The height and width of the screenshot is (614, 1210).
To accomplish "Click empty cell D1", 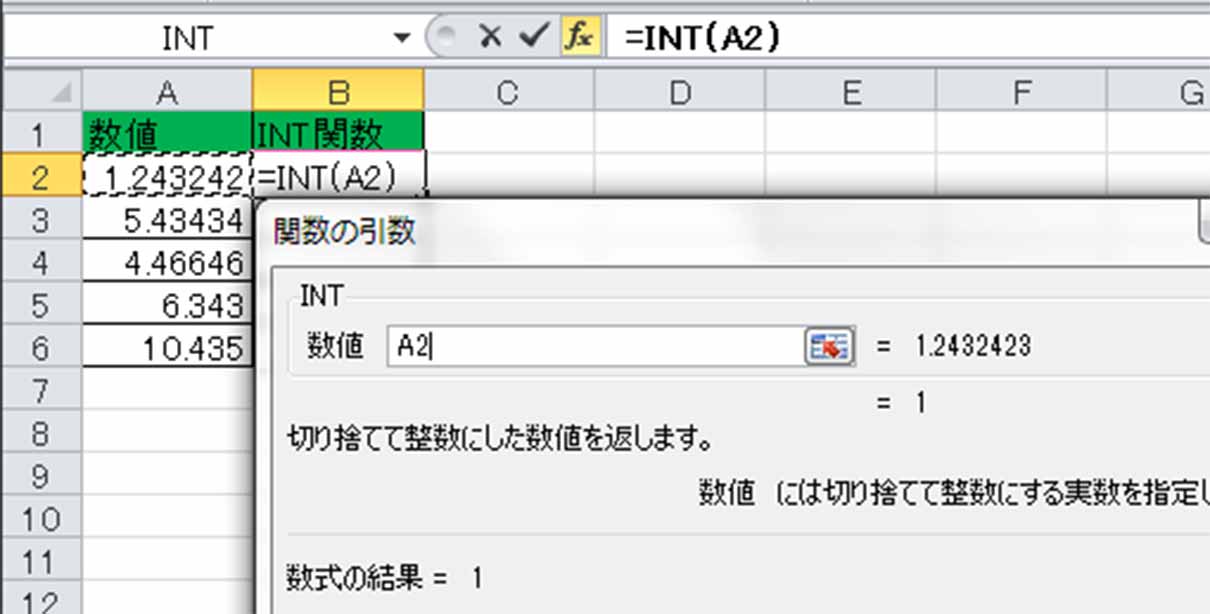I will pos(680,132).
